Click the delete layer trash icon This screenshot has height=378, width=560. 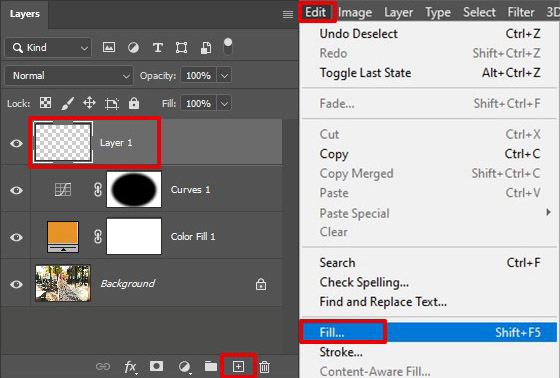coord(264,367)
